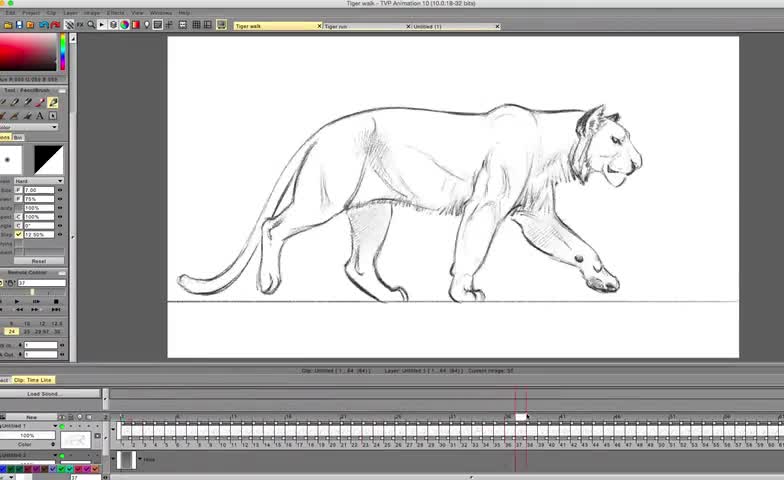Click the crosshair guideline toolbar icon
784x480 pixels.
[x=169, y=24]
